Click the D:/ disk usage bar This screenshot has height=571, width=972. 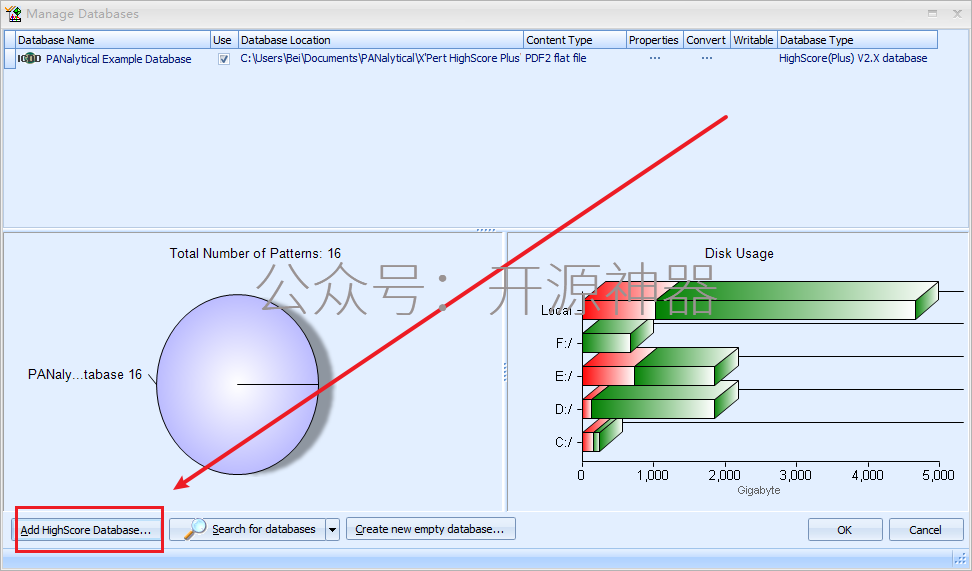click(660, 401)
